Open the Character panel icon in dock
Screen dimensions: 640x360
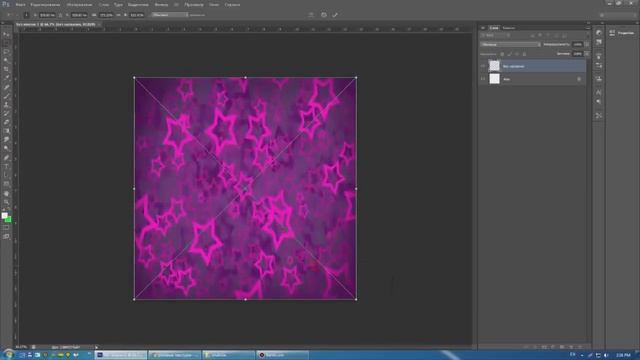pos(599,92)
